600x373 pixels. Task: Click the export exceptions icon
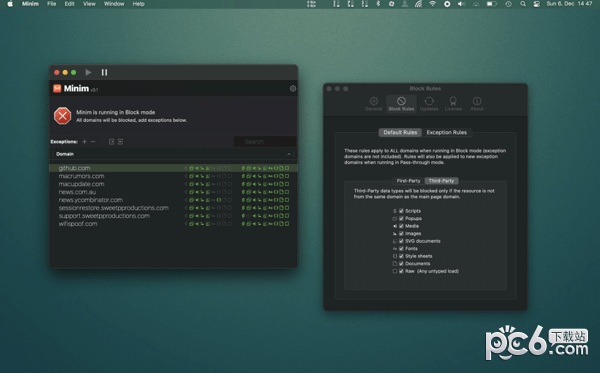pyautogui.click(x=120, y=142)
